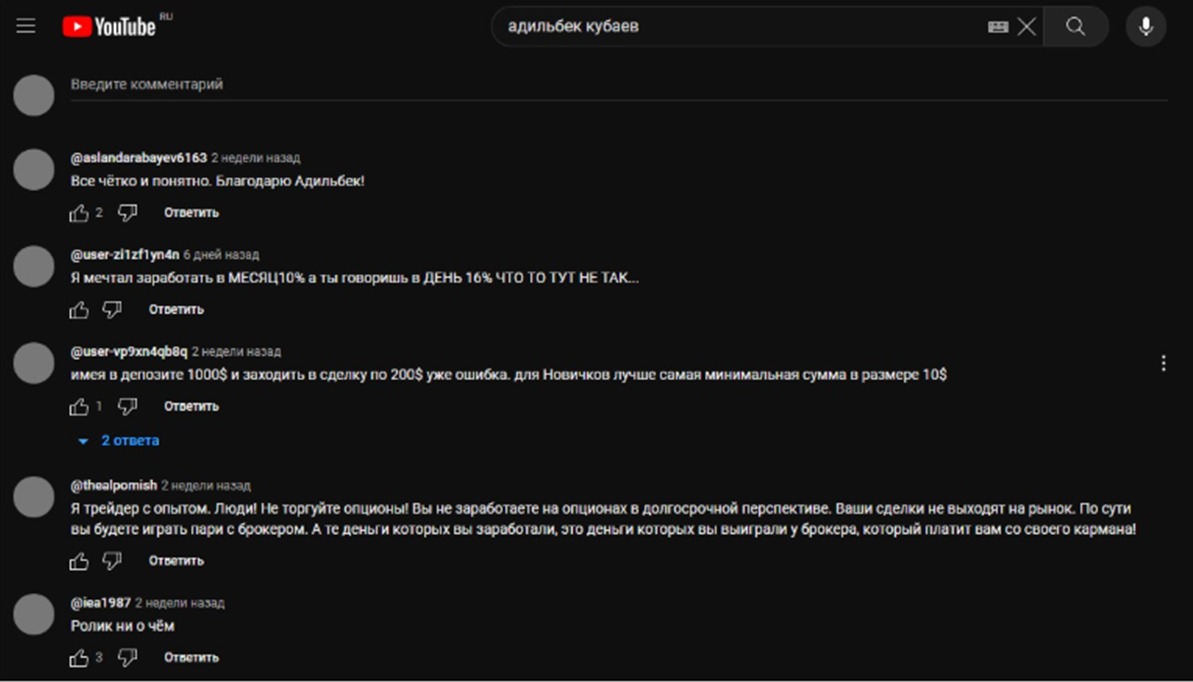The width and height of the screenshot is (1193, 682).
Task: Reply to @user-vp9xn4qb8q using "Ответить"
Action: pos(191,406)
